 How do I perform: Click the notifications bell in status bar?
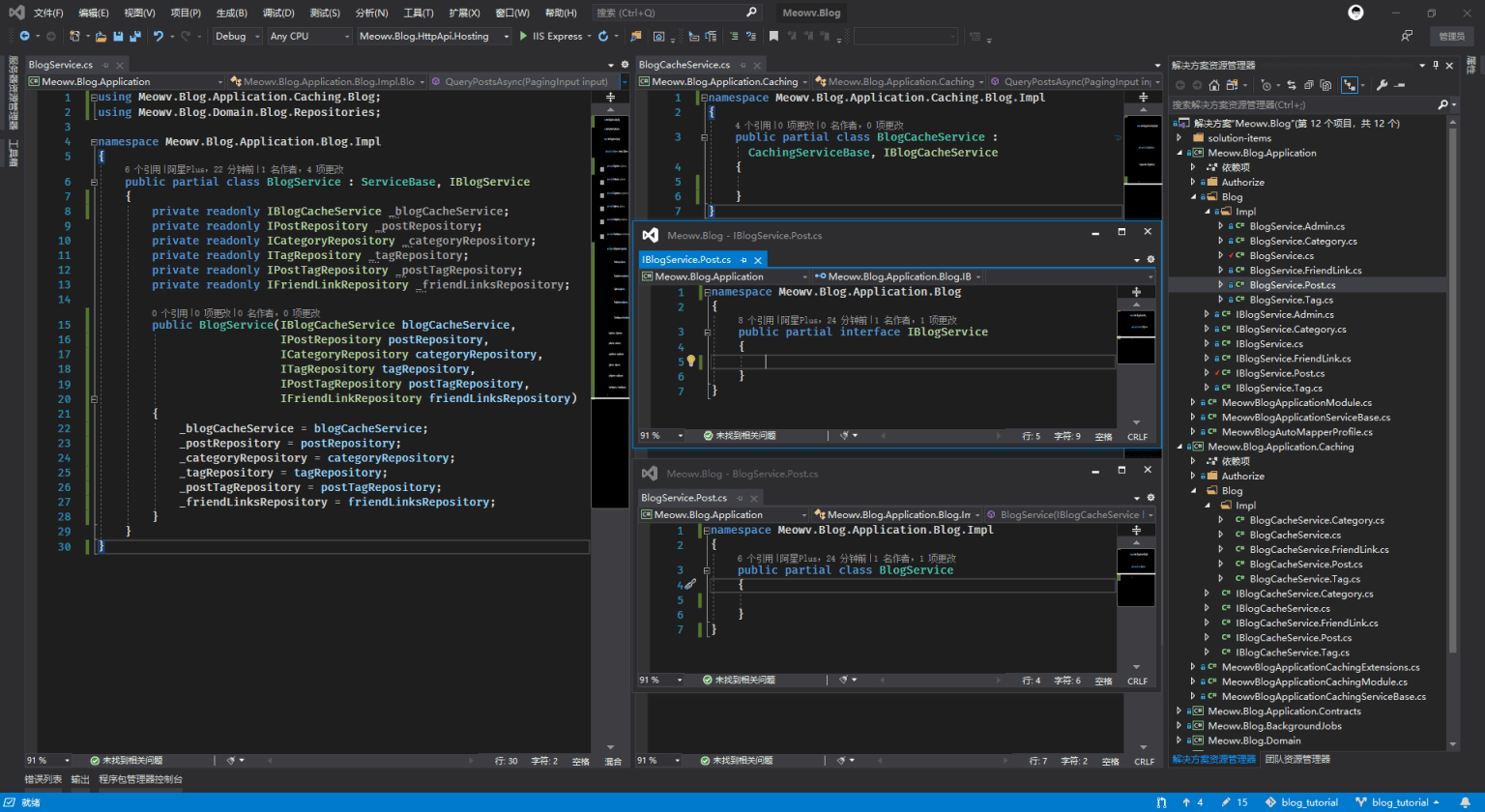1465,802
